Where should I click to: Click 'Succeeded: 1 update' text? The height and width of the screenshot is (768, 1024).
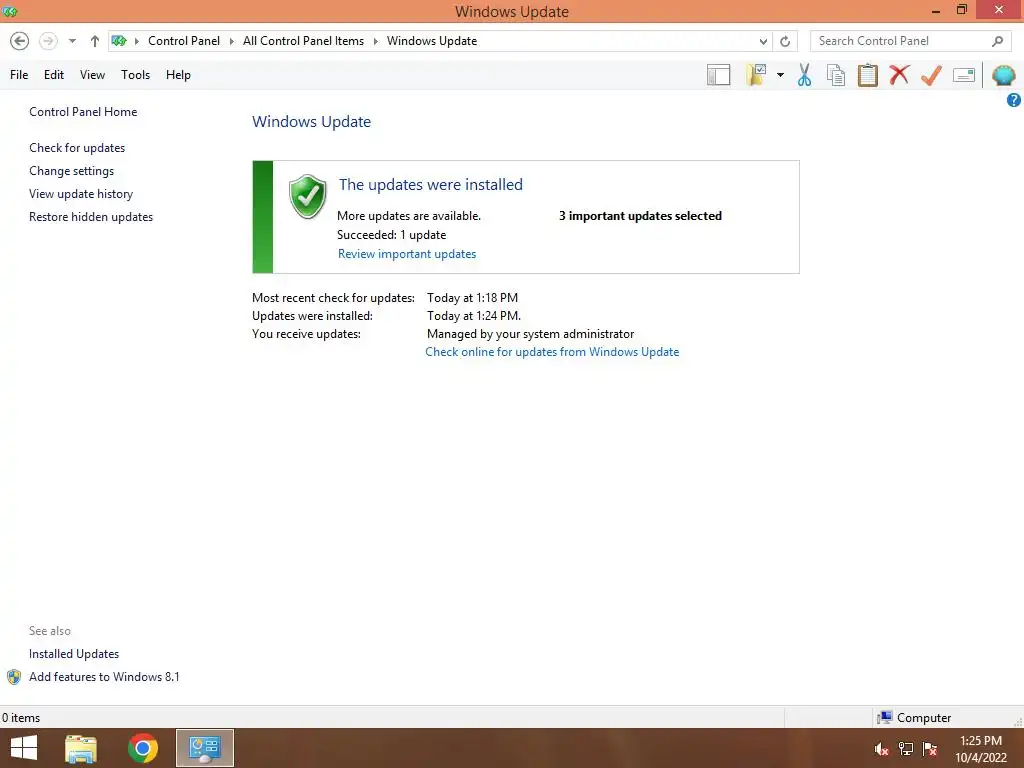pos(391,235)
